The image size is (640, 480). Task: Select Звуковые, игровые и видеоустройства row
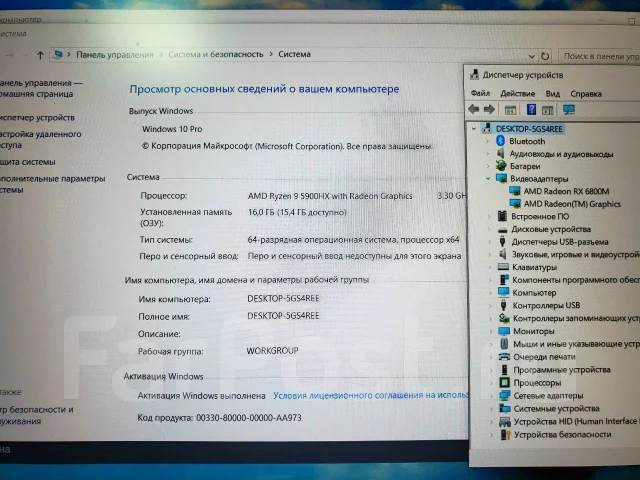(x=576, y=254)
